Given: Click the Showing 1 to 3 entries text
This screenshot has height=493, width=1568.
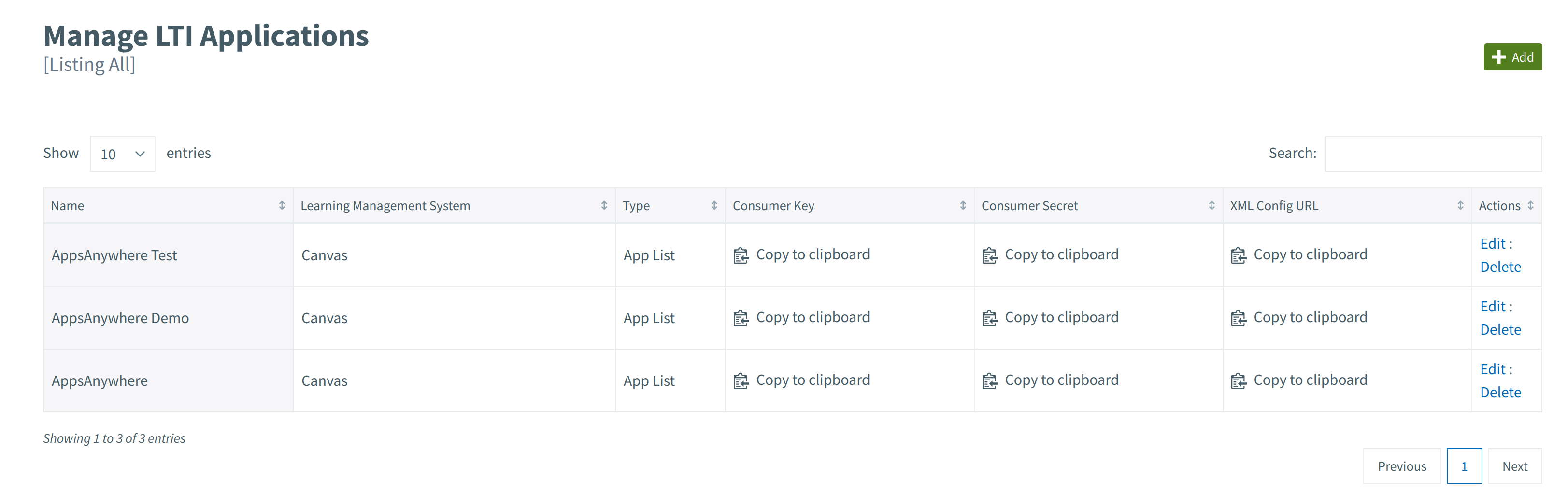Looking at the screenshot, I should coord(114,438).
